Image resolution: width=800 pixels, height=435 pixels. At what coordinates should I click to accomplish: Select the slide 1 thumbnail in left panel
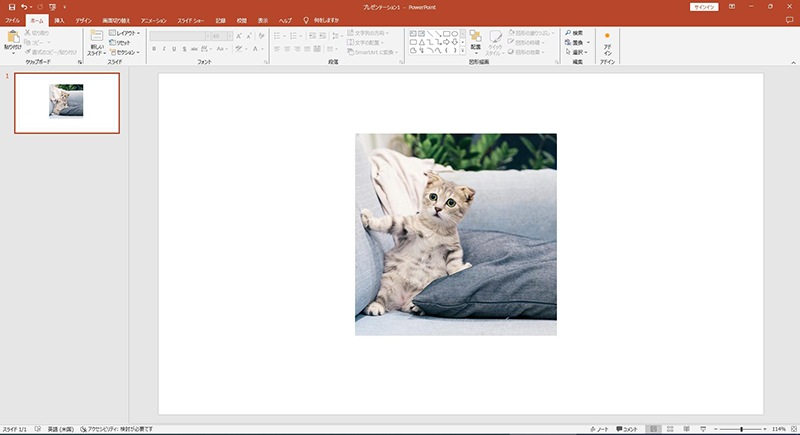[x=66, y=102]
